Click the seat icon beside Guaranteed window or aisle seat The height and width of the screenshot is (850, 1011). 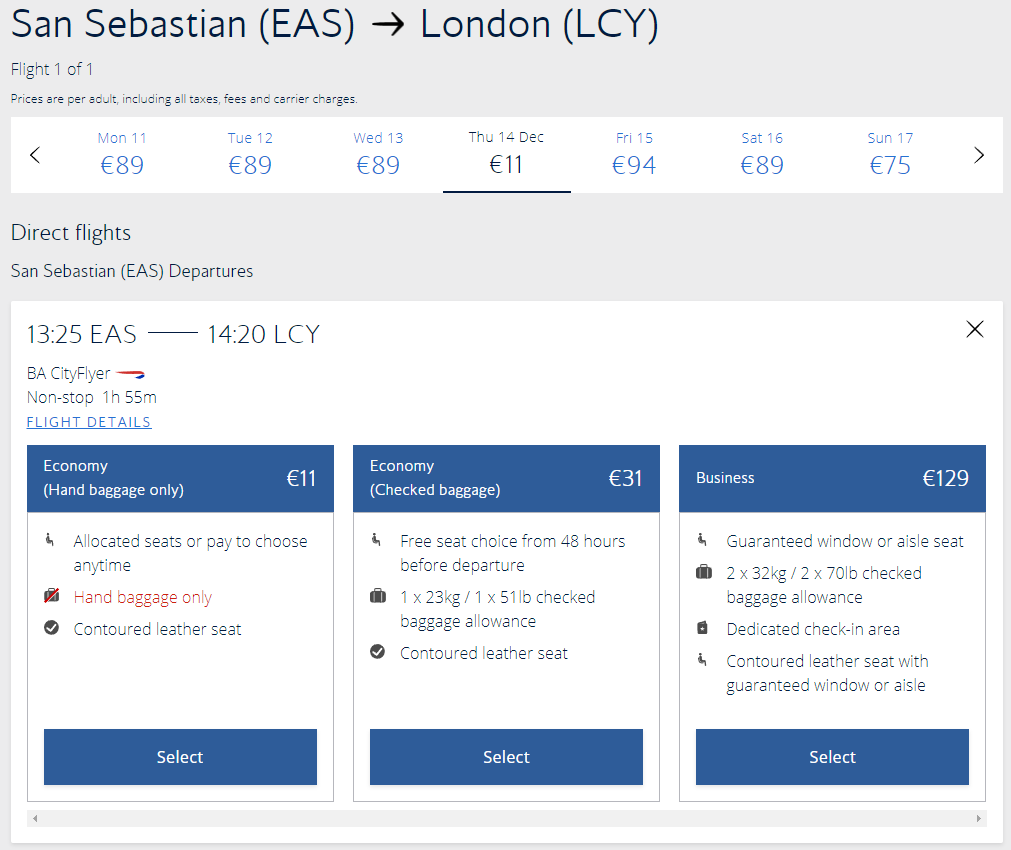[702, 539]
